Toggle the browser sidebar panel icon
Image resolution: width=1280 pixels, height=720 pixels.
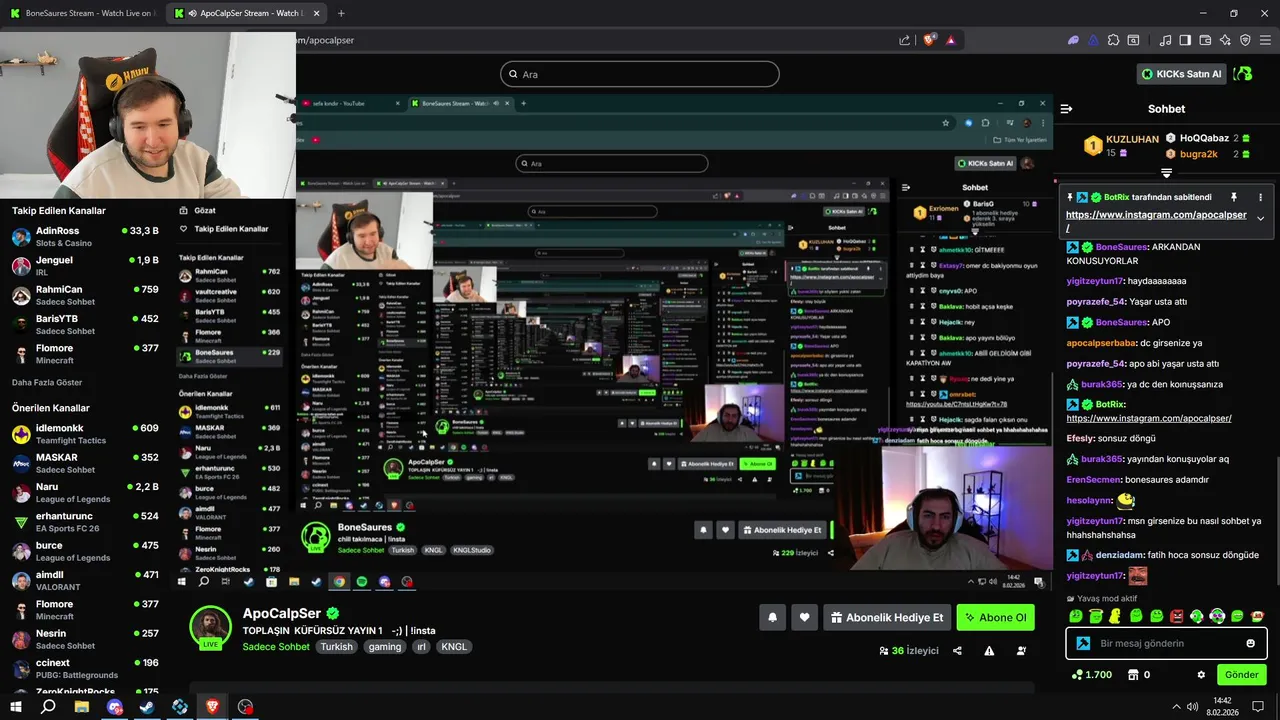(1185, 40)
